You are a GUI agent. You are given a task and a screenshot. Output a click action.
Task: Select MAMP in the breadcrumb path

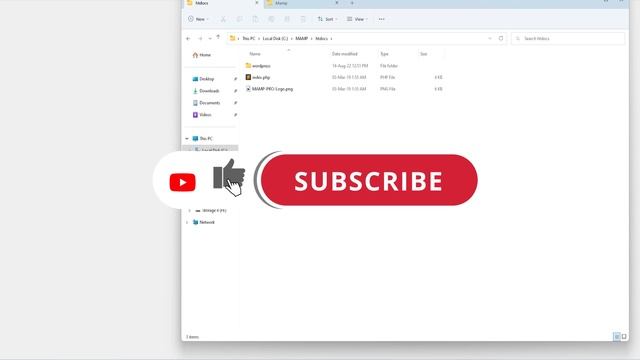click(302, 38)
